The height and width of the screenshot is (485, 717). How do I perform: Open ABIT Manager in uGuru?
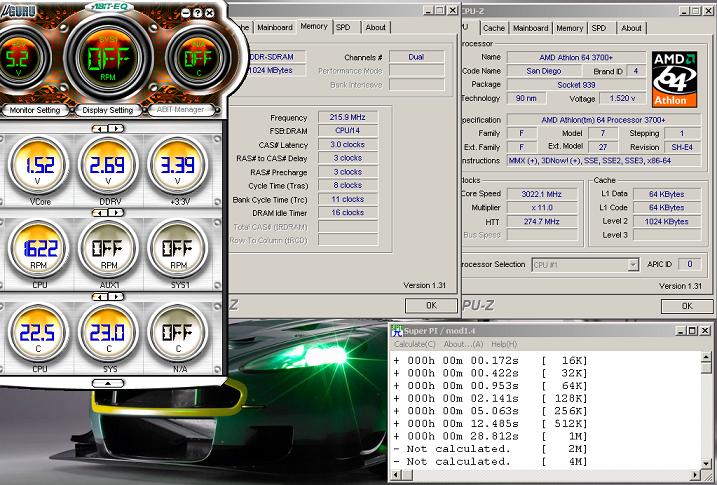coord(180,110)
